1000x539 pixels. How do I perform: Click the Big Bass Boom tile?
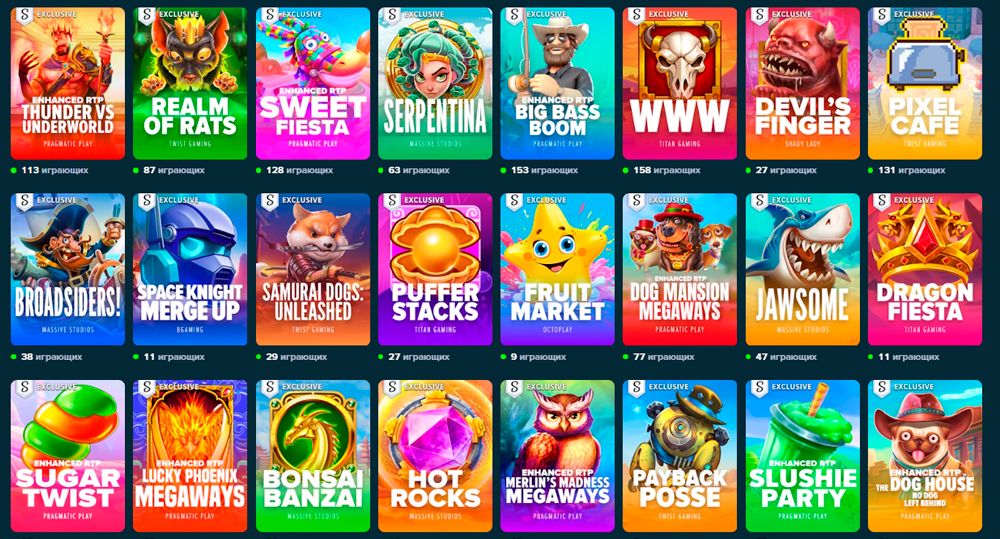557,84
